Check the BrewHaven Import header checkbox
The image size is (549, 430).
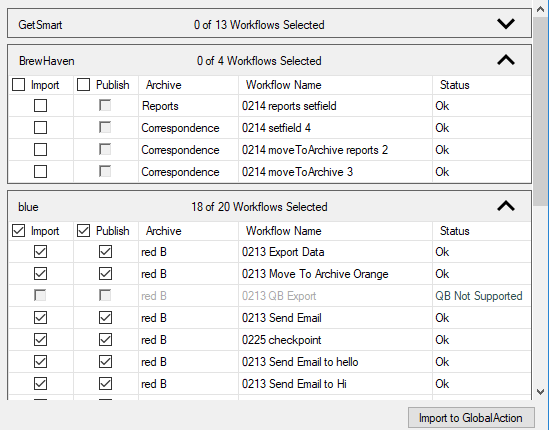18,85
